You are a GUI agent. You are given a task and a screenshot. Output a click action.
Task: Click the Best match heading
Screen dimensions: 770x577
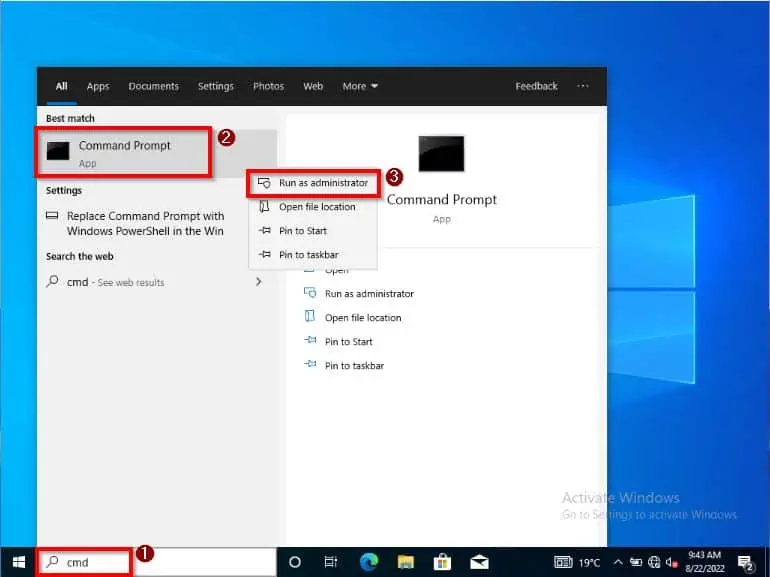70,118
